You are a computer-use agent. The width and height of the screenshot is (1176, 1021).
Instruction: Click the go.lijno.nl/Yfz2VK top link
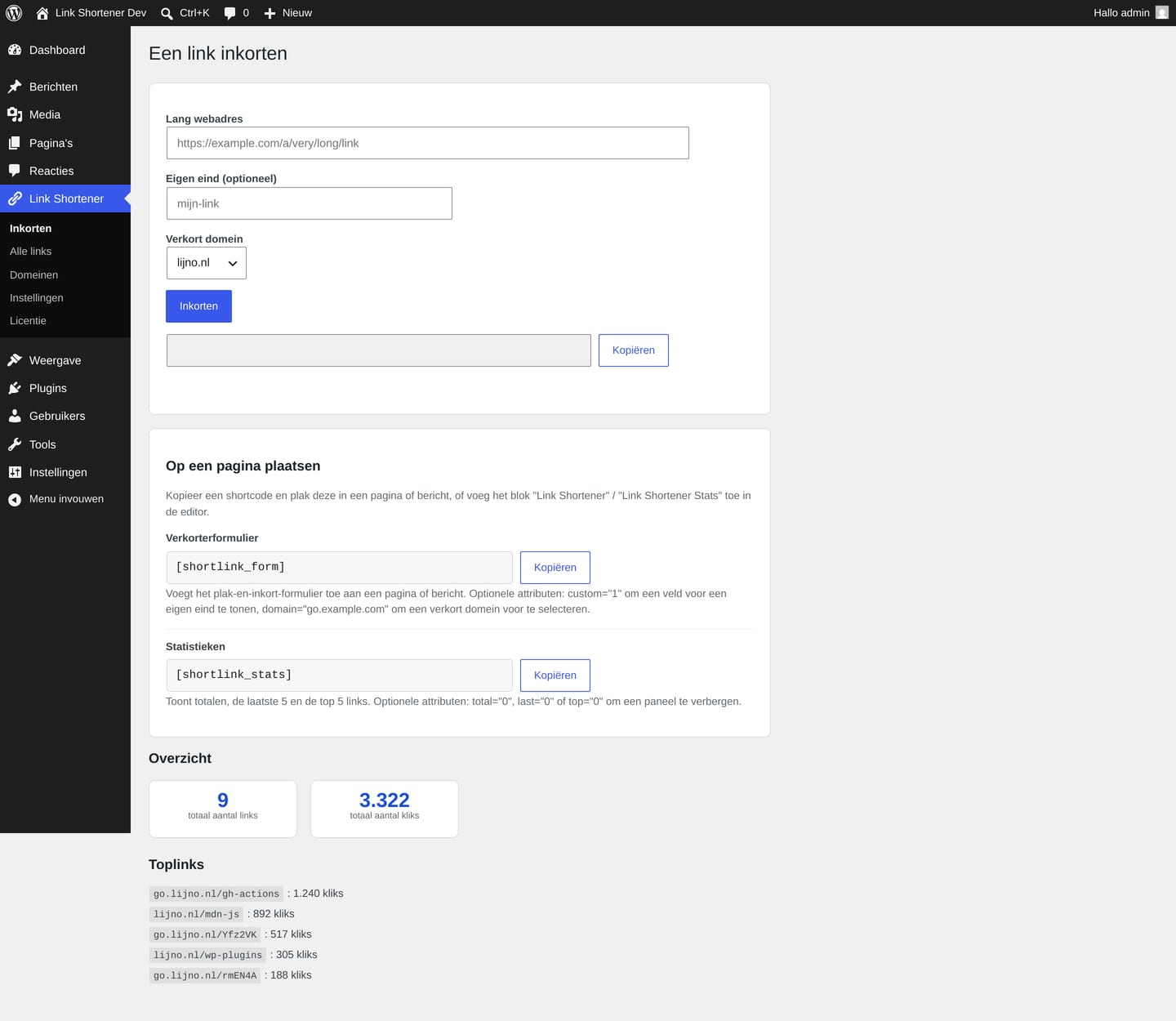[205, 934]
